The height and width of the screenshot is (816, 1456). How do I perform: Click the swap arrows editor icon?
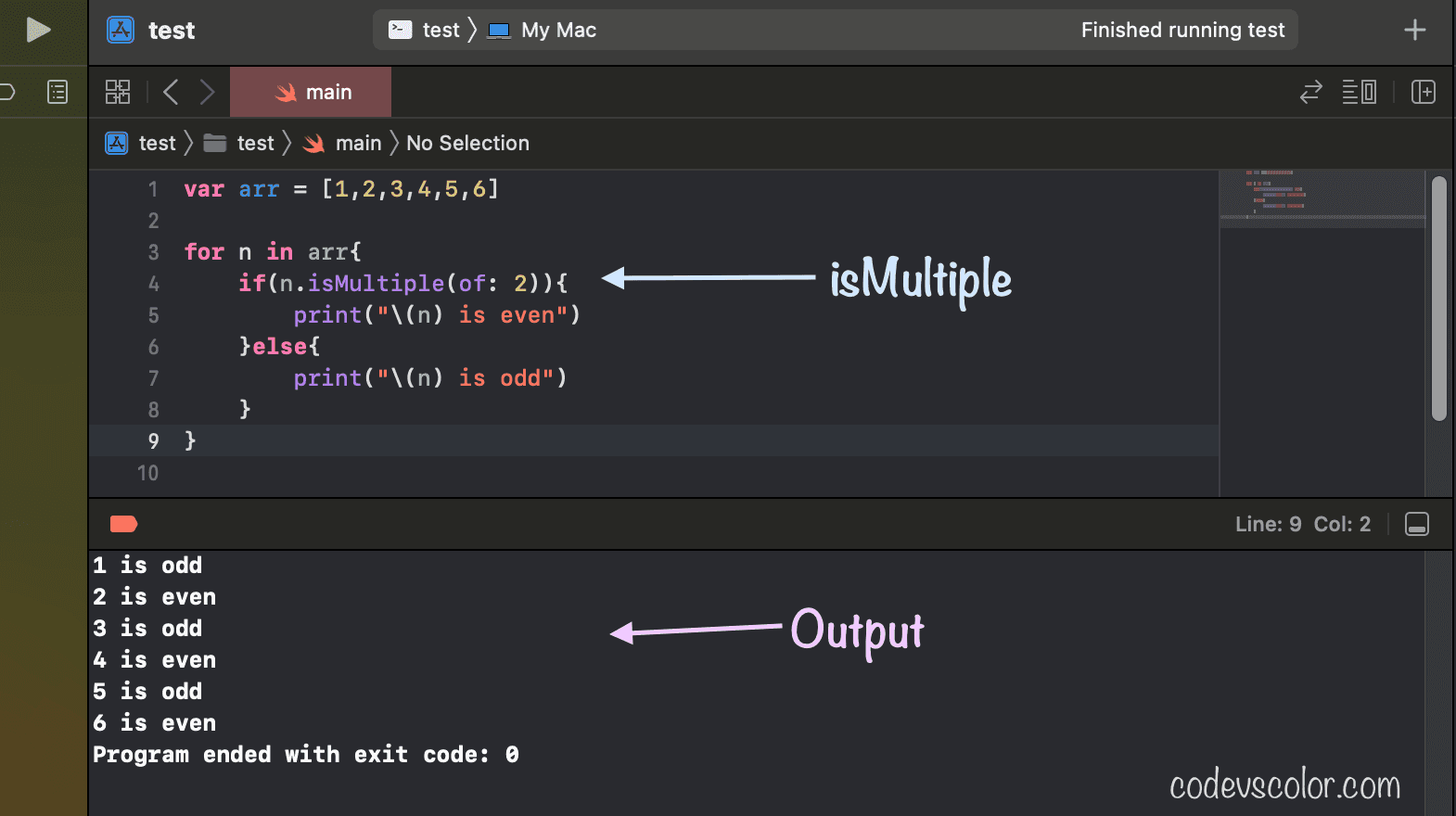click(1310, 92)
